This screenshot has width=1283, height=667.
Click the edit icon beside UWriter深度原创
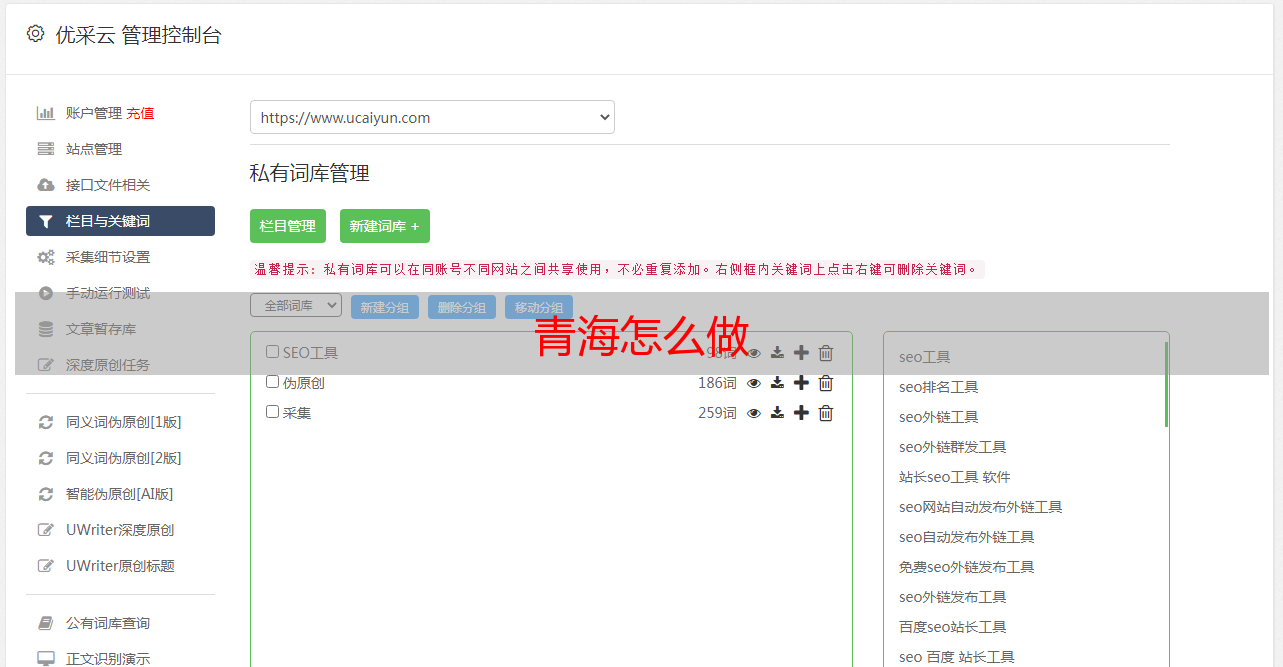[46, 530]
